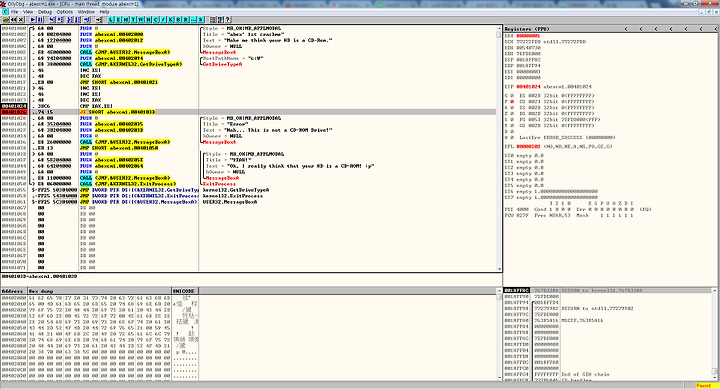The width and height of the screenshot is (720, 389).
Task: Select the CMP EAX,ESI instruction row
Action: point(248,106)
